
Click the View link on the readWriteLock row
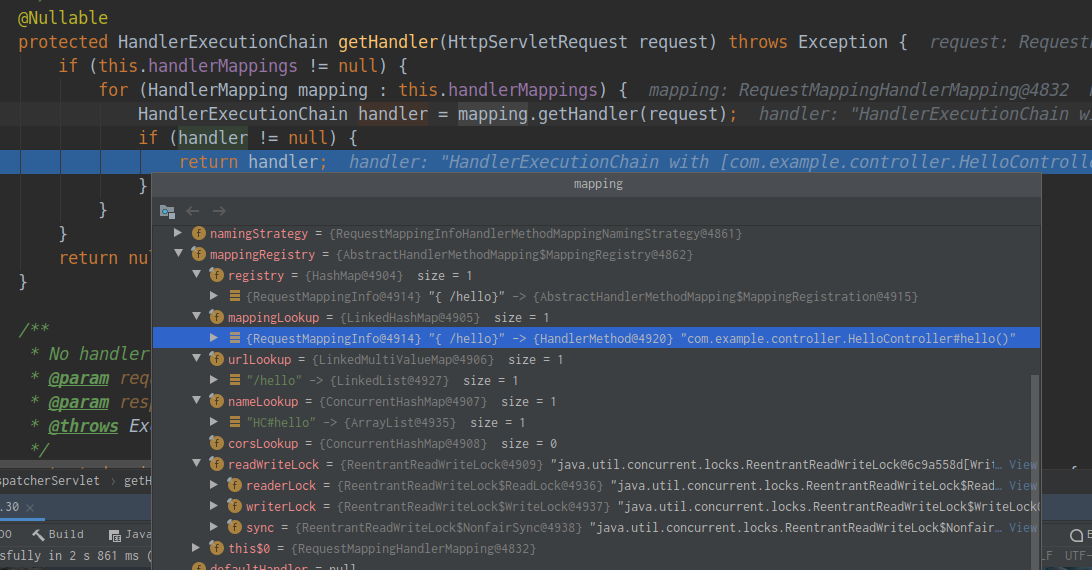click(x=1022, y=464)
